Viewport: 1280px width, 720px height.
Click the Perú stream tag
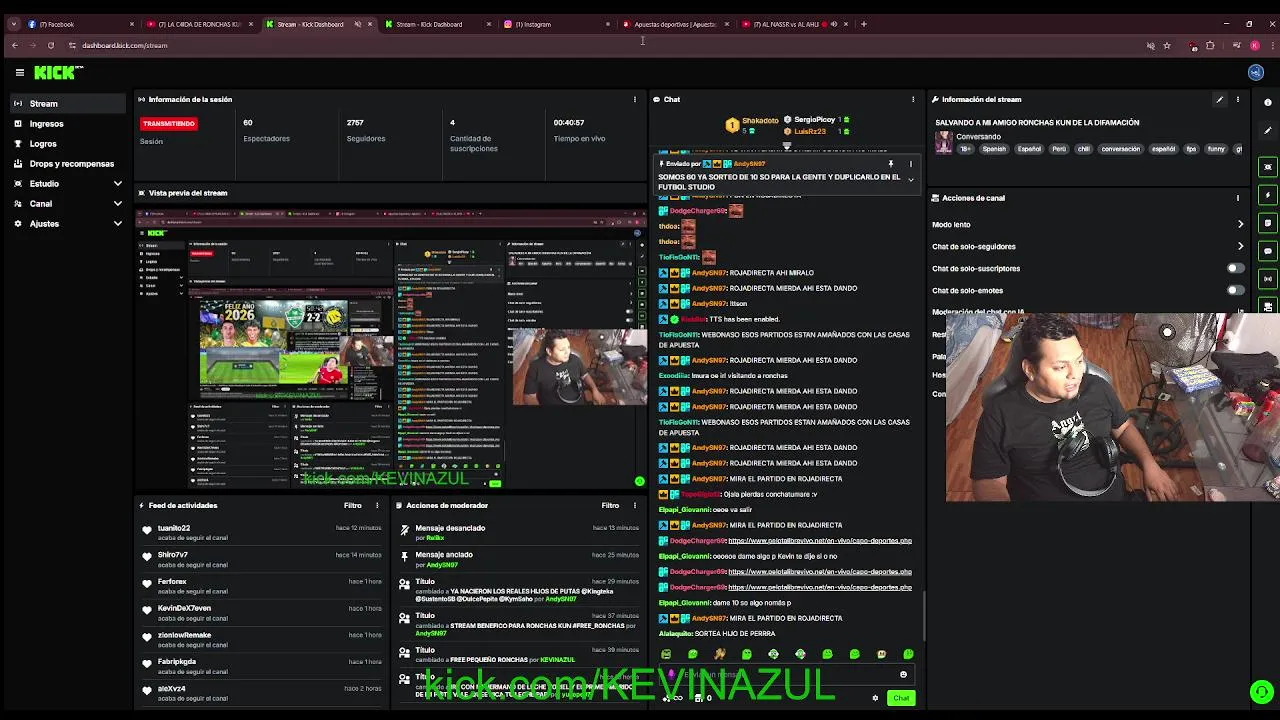pyautogui.click(x=1058, y=149)
